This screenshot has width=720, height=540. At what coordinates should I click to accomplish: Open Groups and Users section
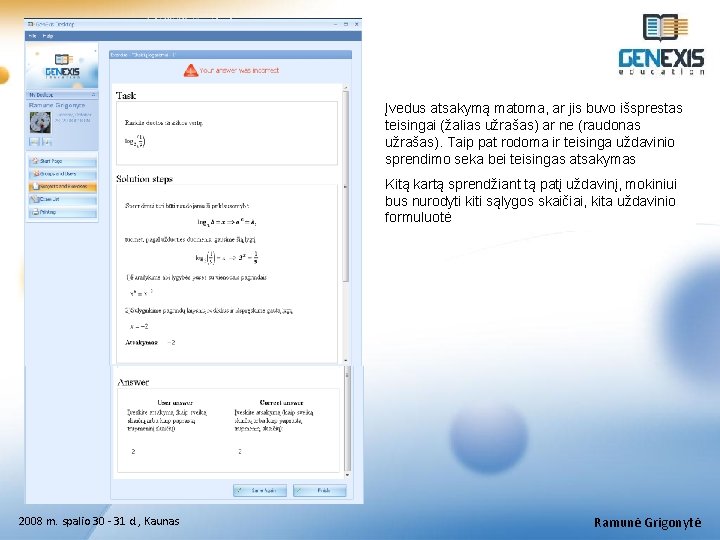click(62, 174)
